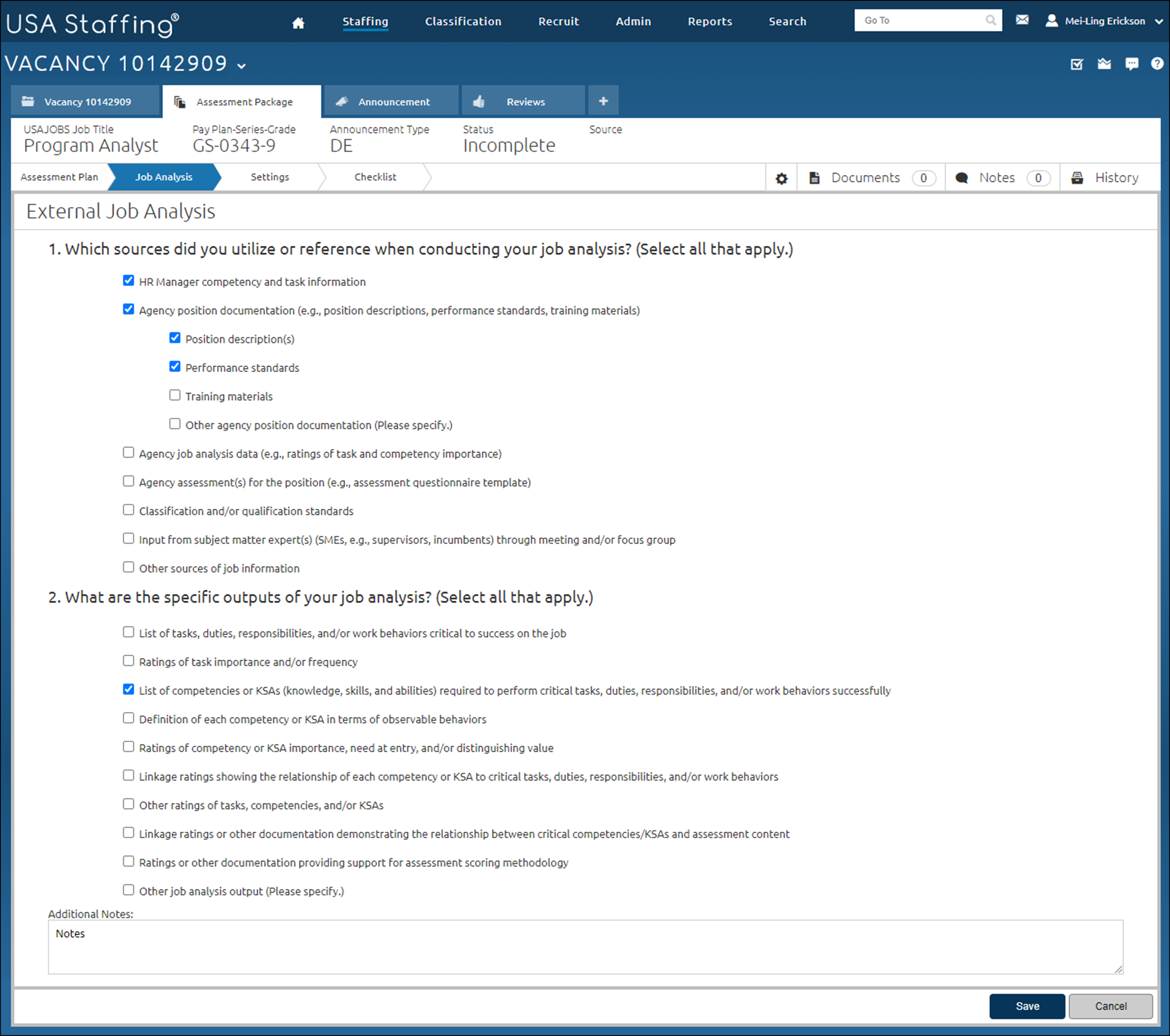Check Classification and/or qualification standards checkbox
Viewport: 1170px width, 1036px height.
[128, 509]
